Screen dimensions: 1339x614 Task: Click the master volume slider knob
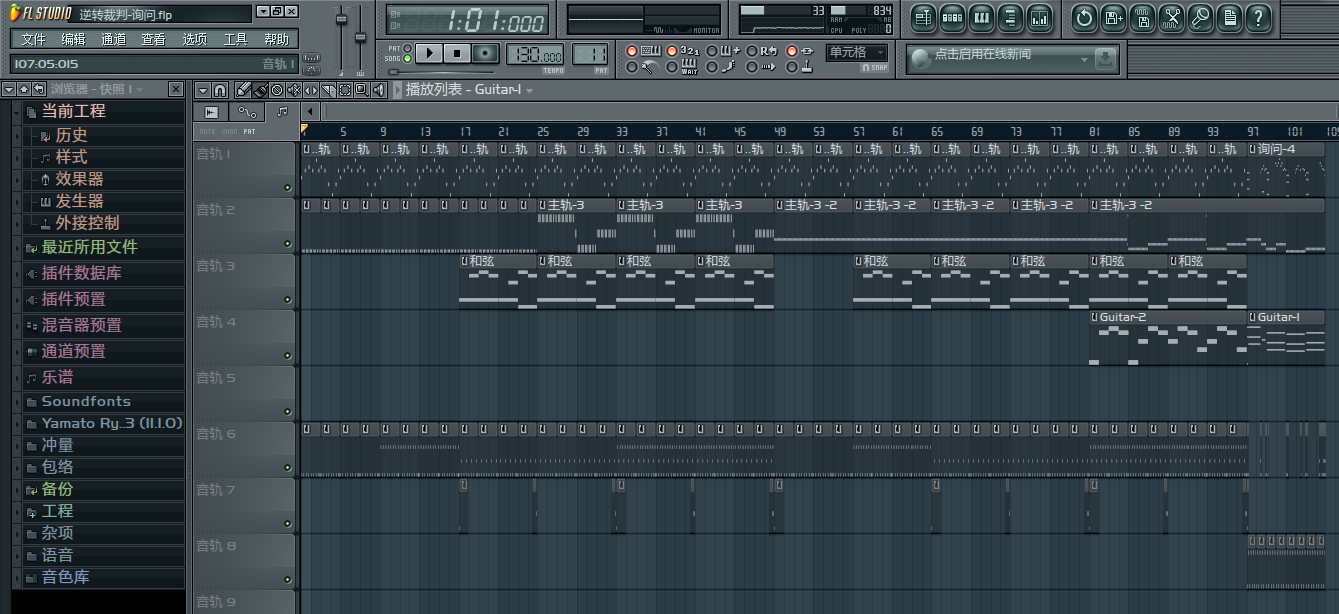coord(341,20)
